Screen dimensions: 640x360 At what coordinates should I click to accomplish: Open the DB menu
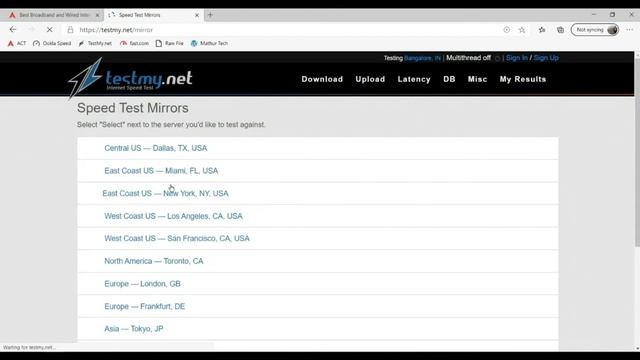449,79
